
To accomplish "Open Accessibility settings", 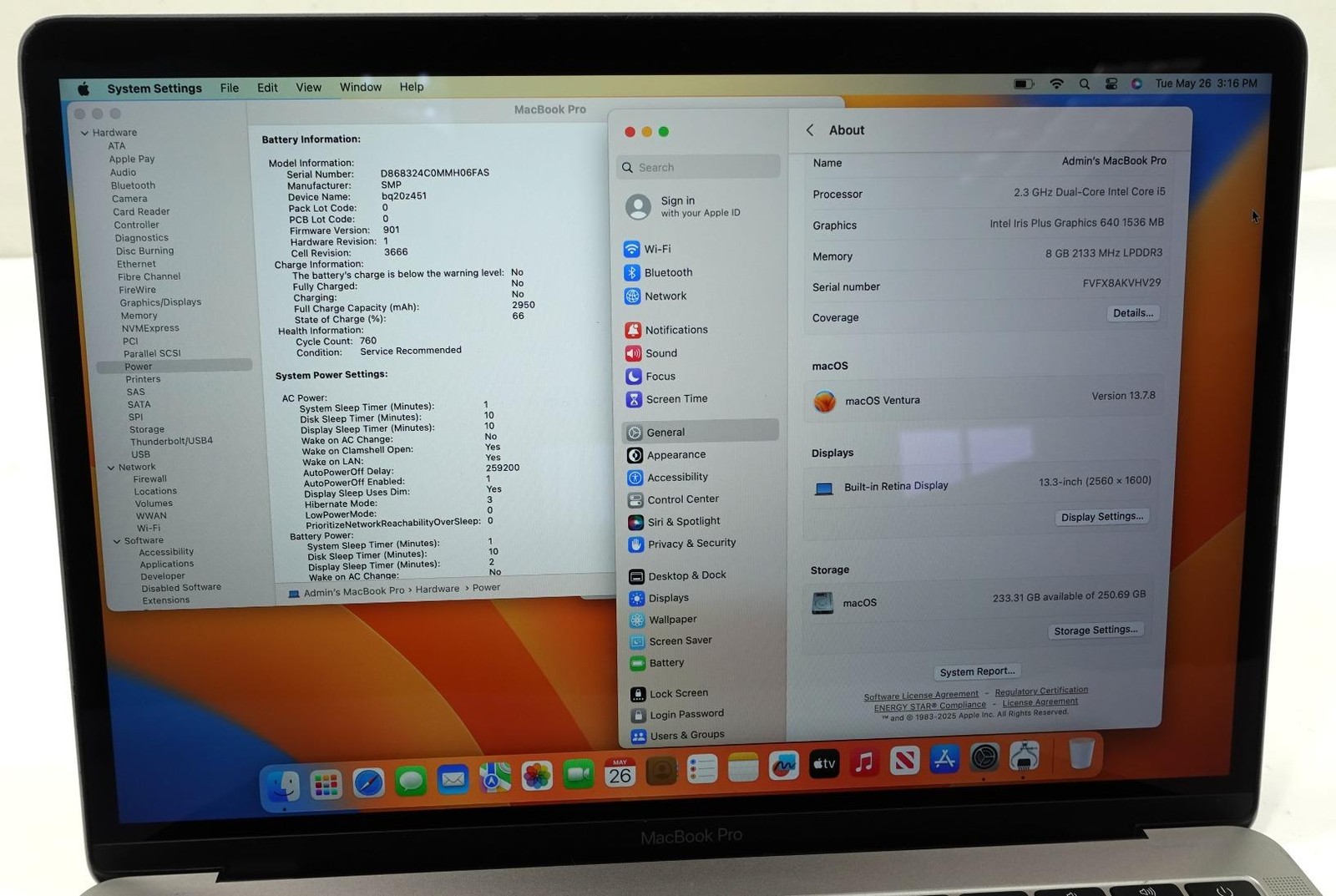I will [x=667, y=477].
